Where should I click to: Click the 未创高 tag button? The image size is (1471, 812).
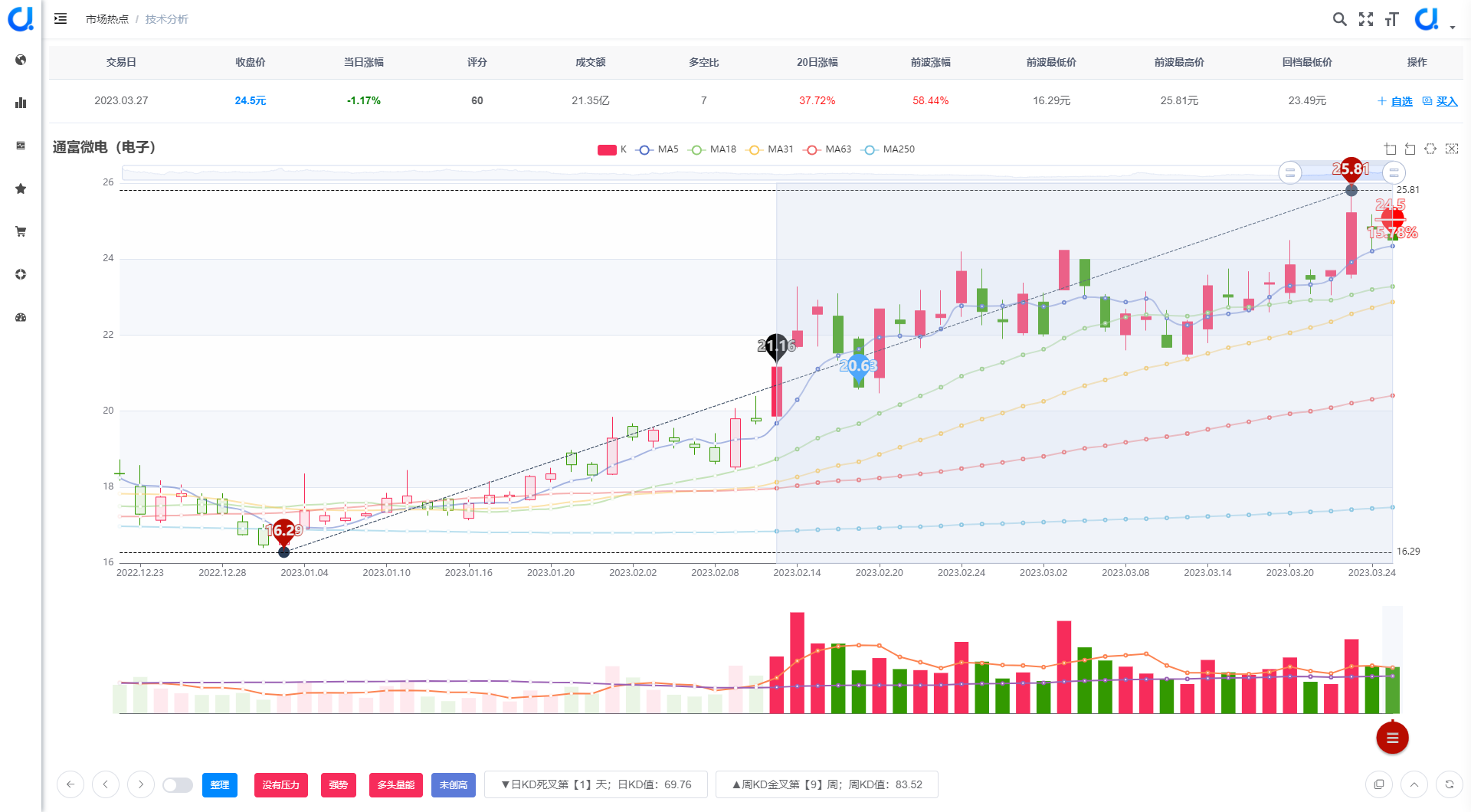tap(454, 785)
